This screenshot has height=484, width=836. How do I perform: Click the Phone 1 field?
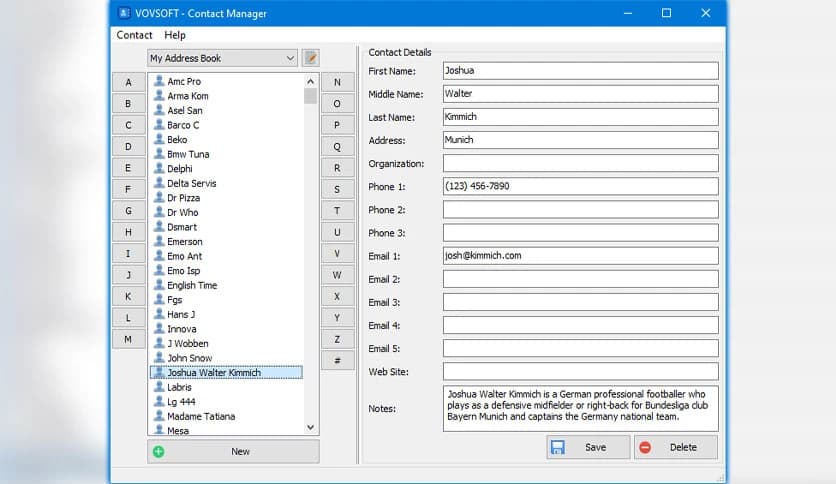(x=581, y=186)
